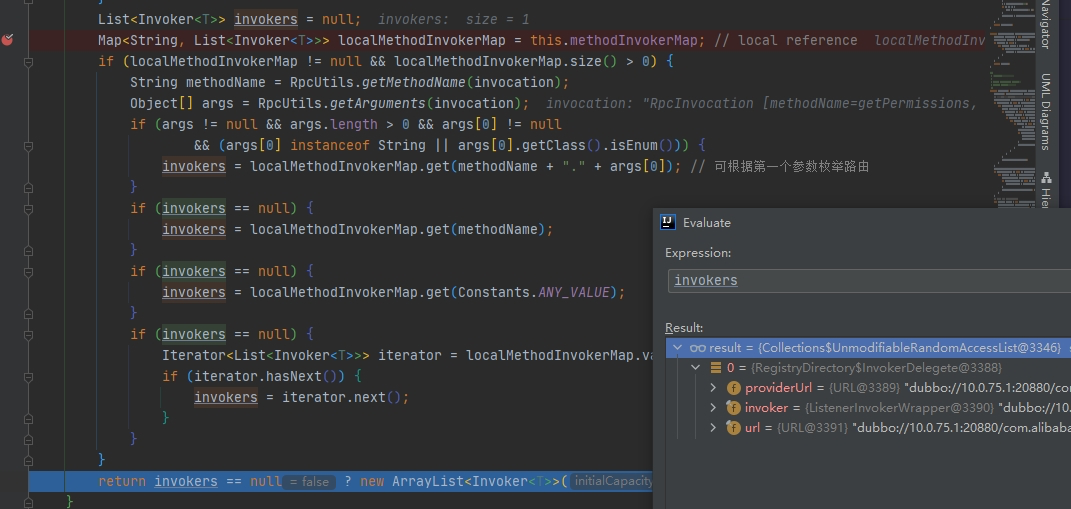The height and width of the screenshot is (509, 1071).
Task: Select the providerUrl URL@3389 row
Action: pos(868,388)
